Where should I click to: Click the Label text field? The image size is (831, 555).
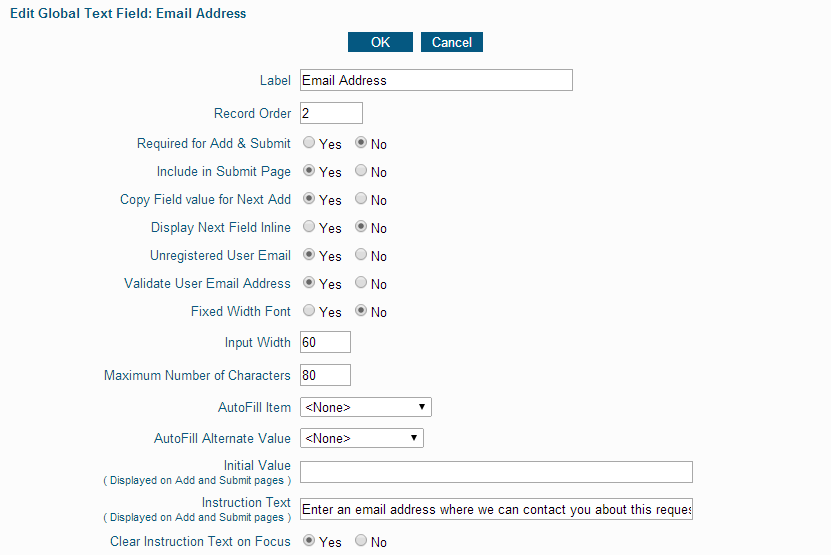[436, 80]
